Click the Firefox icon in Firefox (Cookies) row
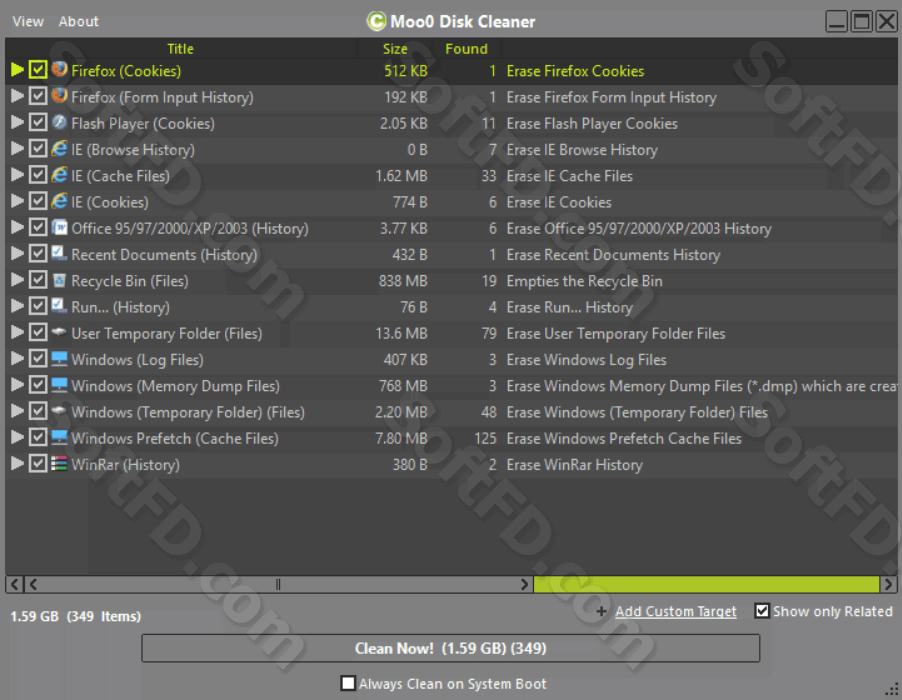This screenshot has height=700, width=902. (59, 70)
